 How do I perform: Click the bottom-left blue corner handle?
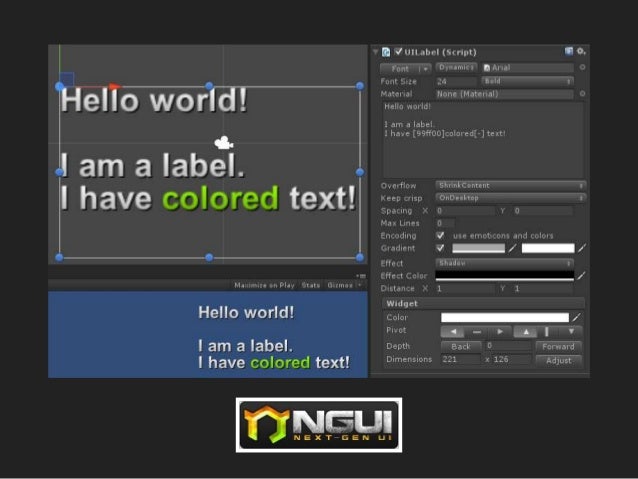[x=59, y=257]
